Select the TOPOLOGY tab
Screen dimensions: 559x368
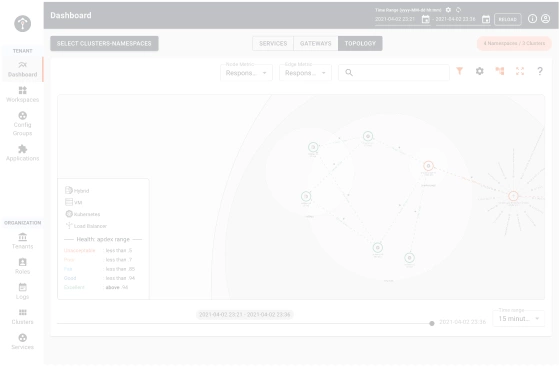(360, 44)
